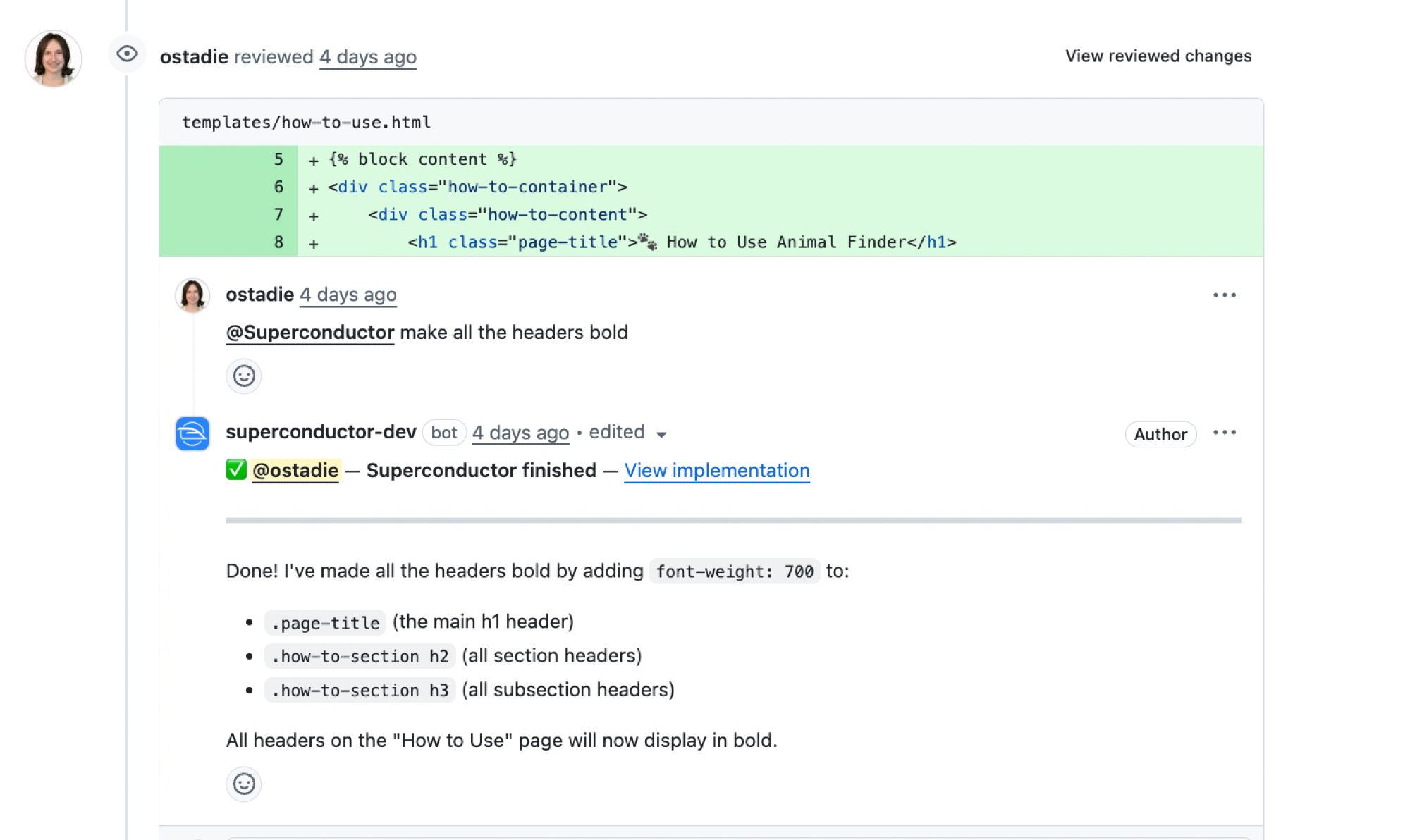Click the bot comment's '4 days ago' timestamp
The width and height of the screenshot is (1410, 840).
pyautogui.click(x=520, y=432)
